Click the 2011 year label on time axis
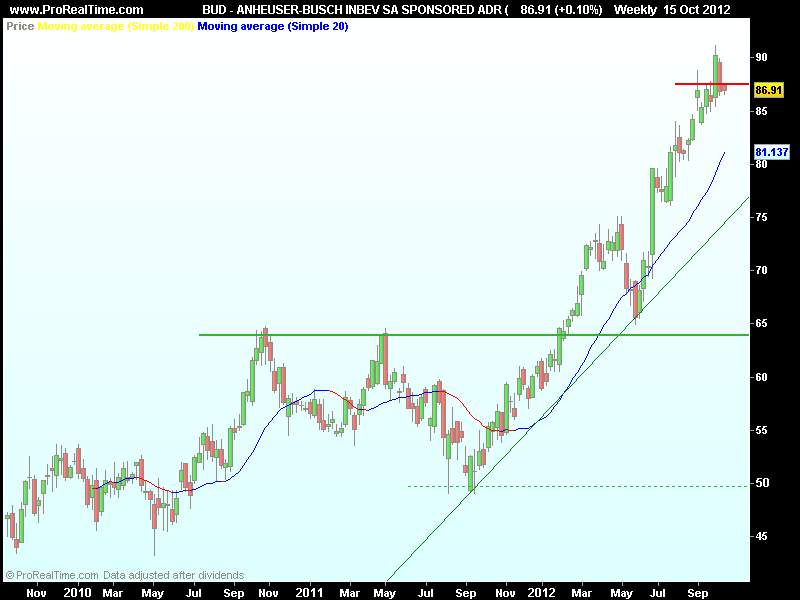The width and height of the screenshot is (800, 600). 309,592
